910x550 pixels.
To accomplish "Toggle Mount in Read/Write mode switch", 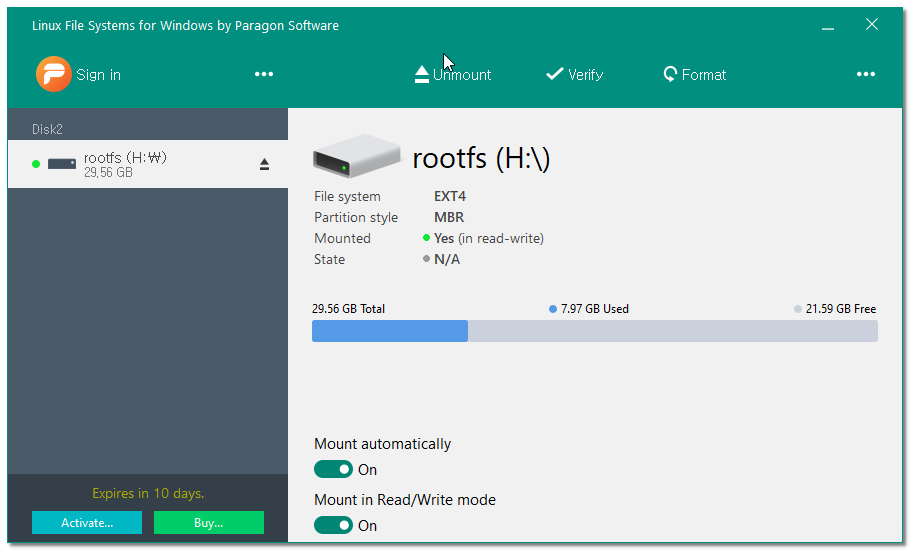I will click(x=333, y=525).
